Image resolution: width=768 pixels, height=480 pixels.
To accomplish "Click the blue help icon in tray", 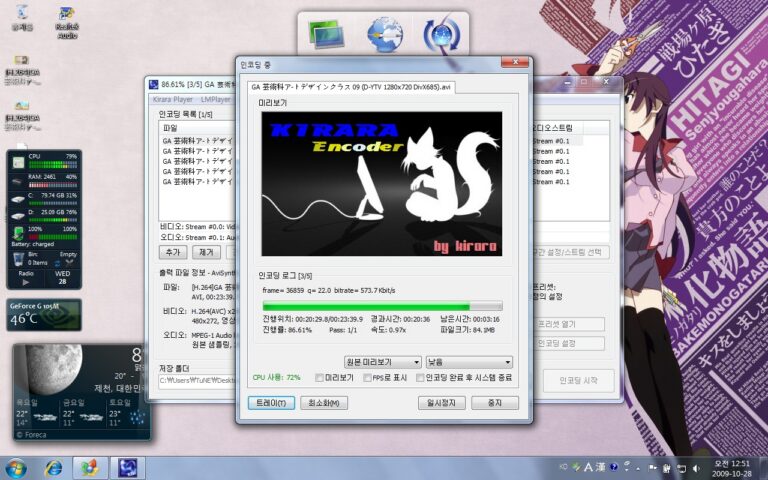I will 614,467.
